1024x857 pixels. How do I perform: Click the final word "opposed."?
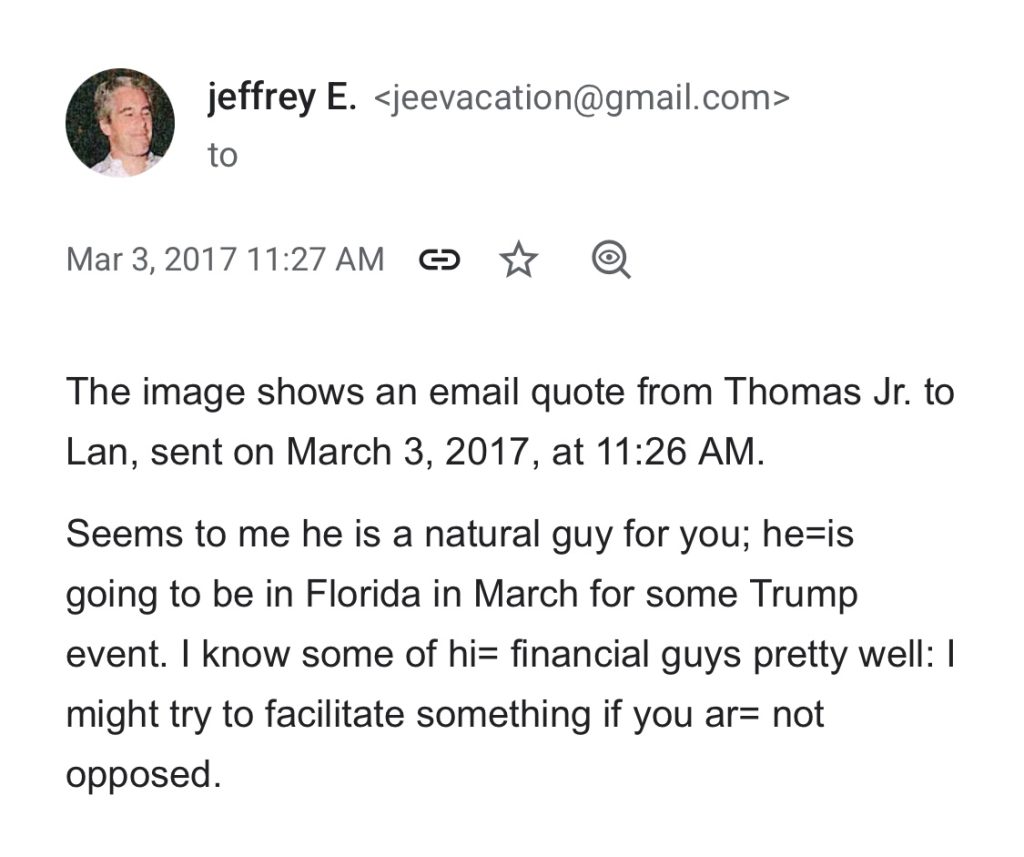[142, 775]
